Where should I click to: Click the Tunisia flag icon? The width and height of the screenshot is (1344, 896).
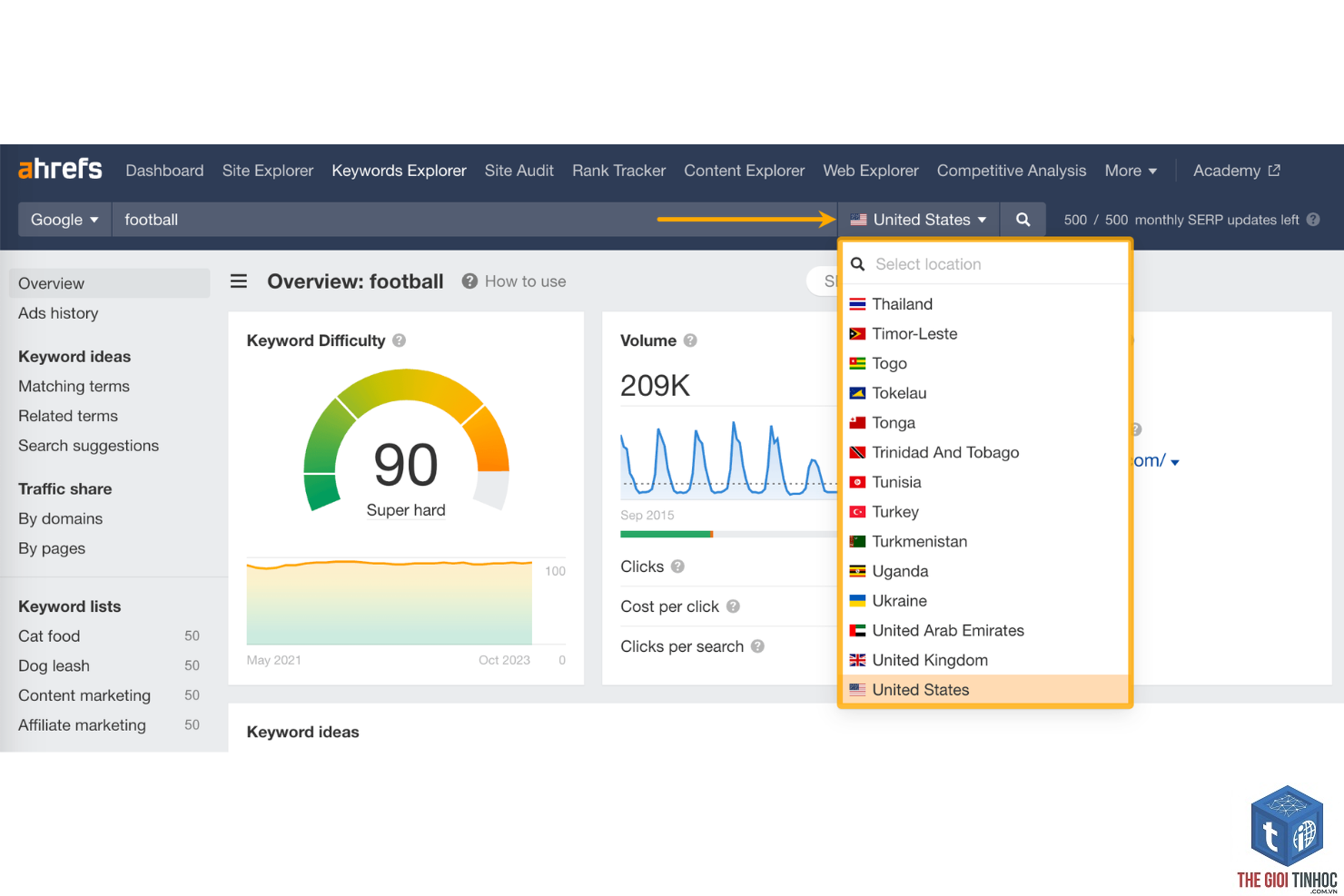(x=857, y=482)
